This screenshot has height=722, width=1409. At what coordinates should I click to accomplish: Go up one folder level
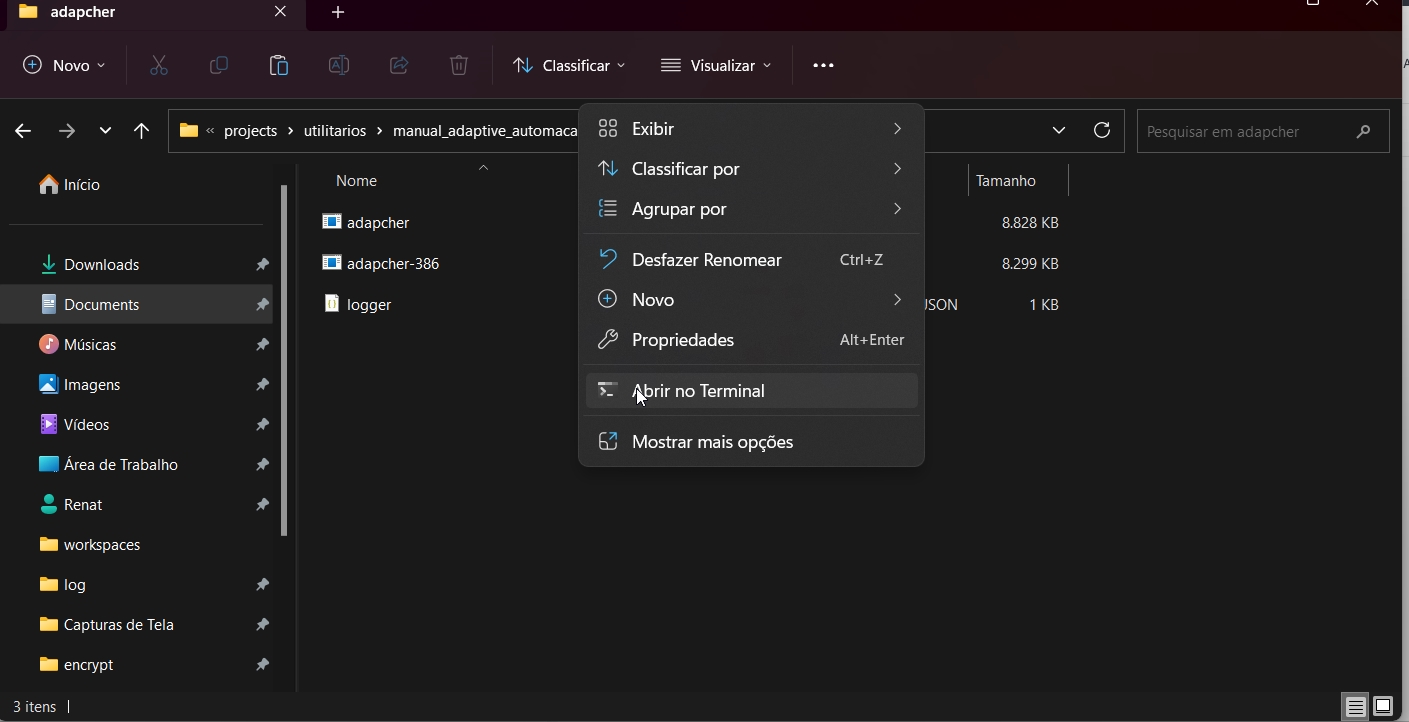point(141,131)
